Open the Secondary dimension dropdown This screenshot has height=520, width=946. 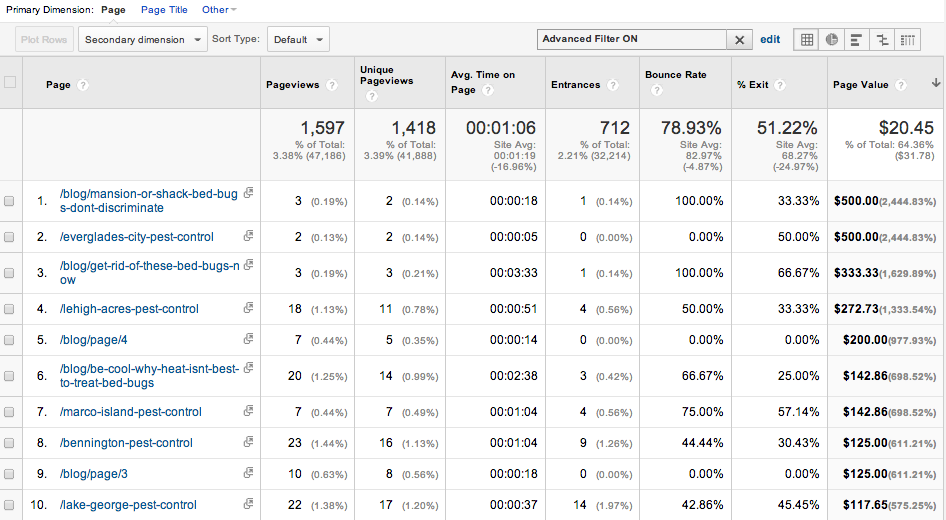tap(142, 40)
